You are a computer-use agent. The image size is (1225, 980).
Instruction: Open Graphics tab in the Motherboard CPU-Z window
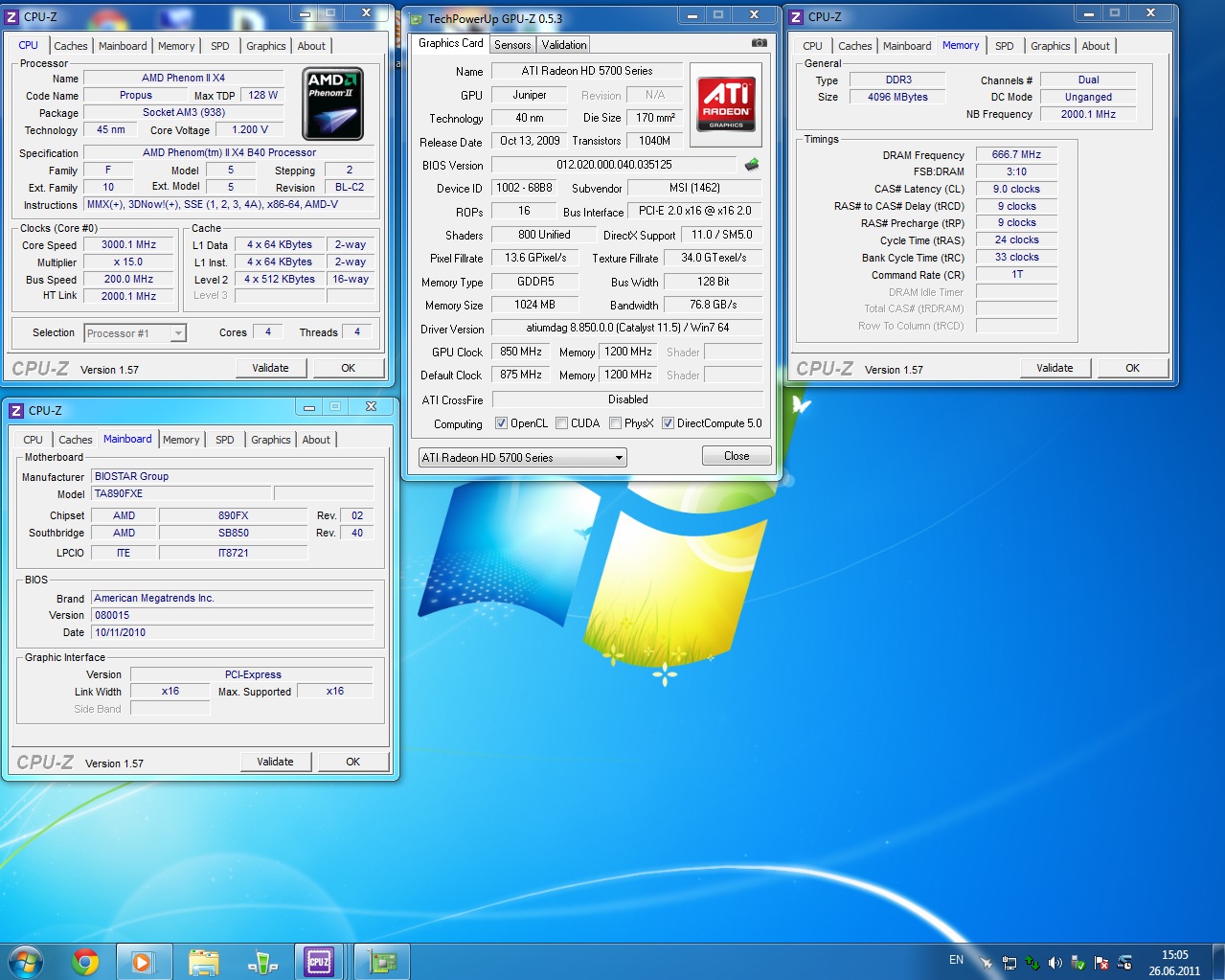point(270,440)
